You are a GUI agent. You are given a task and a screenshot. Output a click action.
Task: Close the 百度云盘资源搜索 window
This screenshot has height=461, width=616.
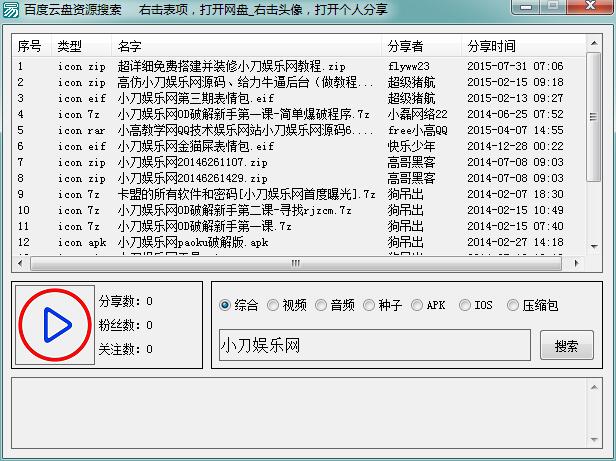[x=590, y=7]
